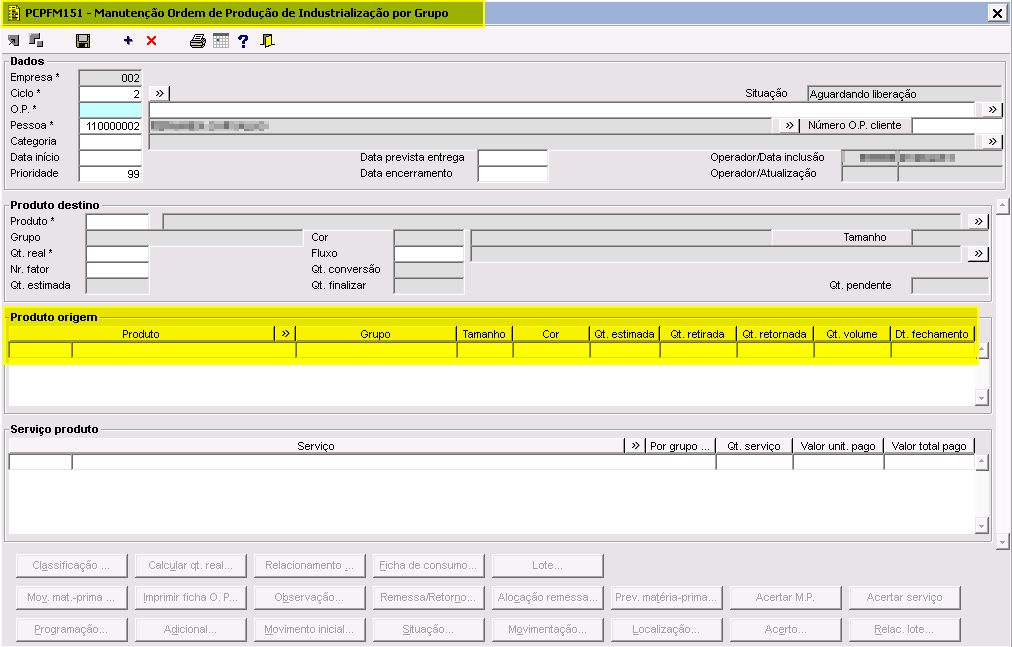The width and height of the screenshot is (1012, 647).
Task: Click the Data prevista entrega field
Action: pos(512,158)
